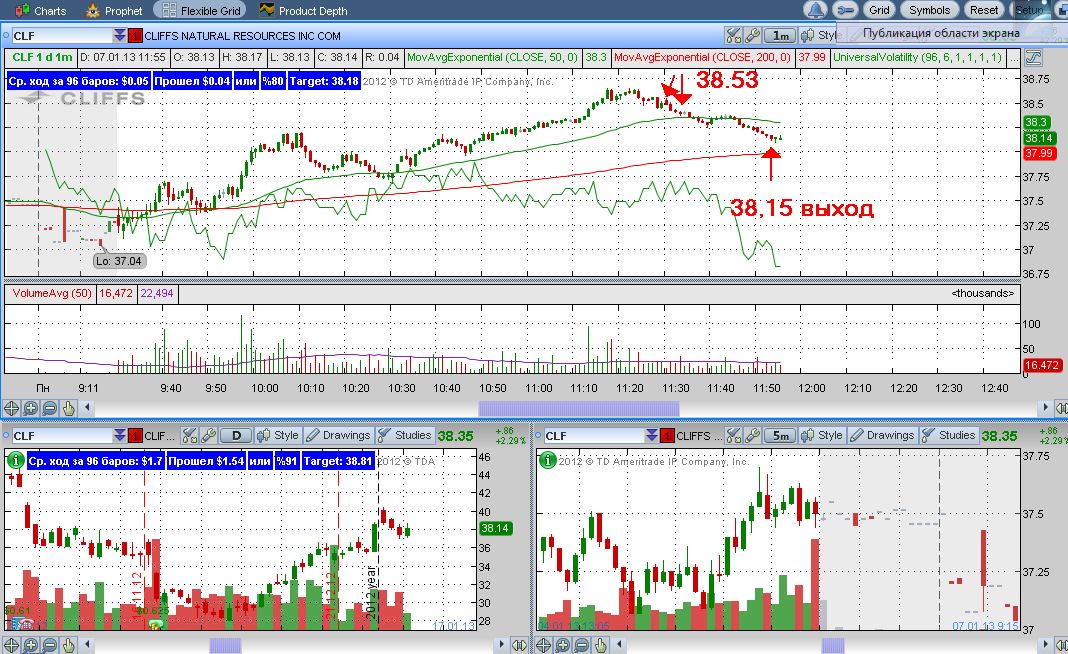Open the 1m timeframe selector
The width and height of the screenshot is (1068, 654).
click(x=781, y=35)
